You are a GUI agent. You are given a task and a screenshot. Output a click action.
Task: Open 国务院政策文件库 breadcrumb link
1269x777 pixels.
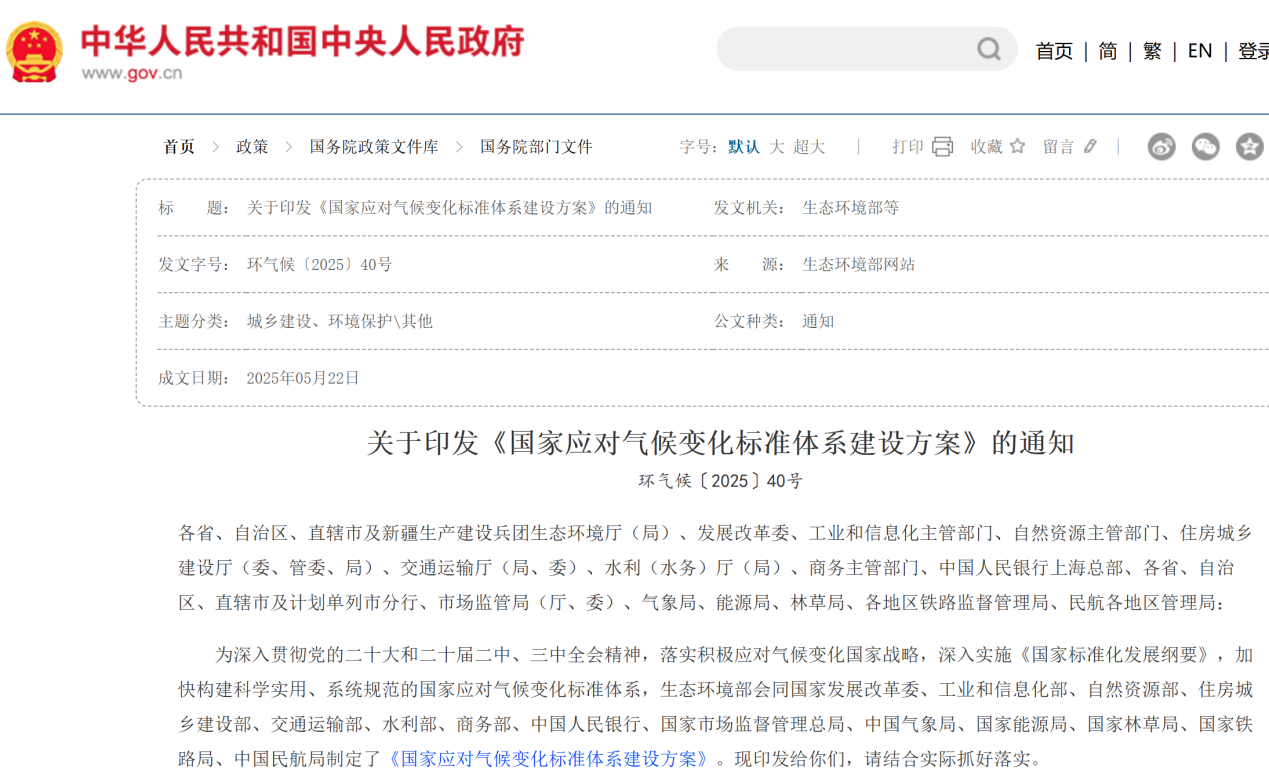click(374, 147)
